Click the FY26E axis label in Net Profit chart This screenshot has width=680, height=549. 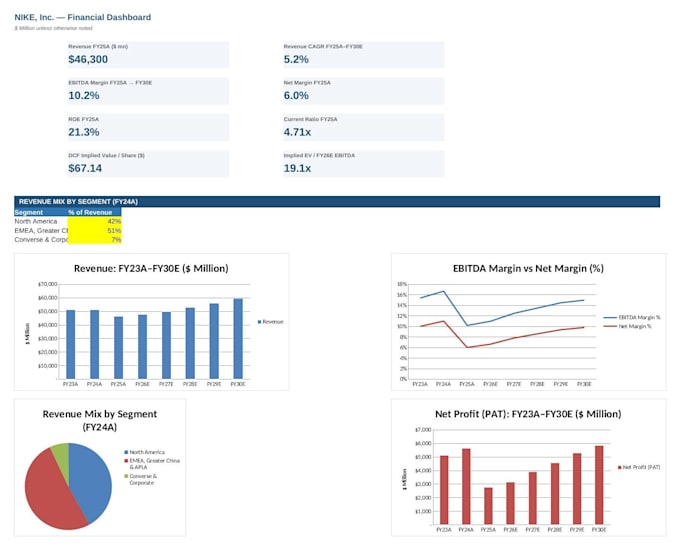(x=510, y=529)
